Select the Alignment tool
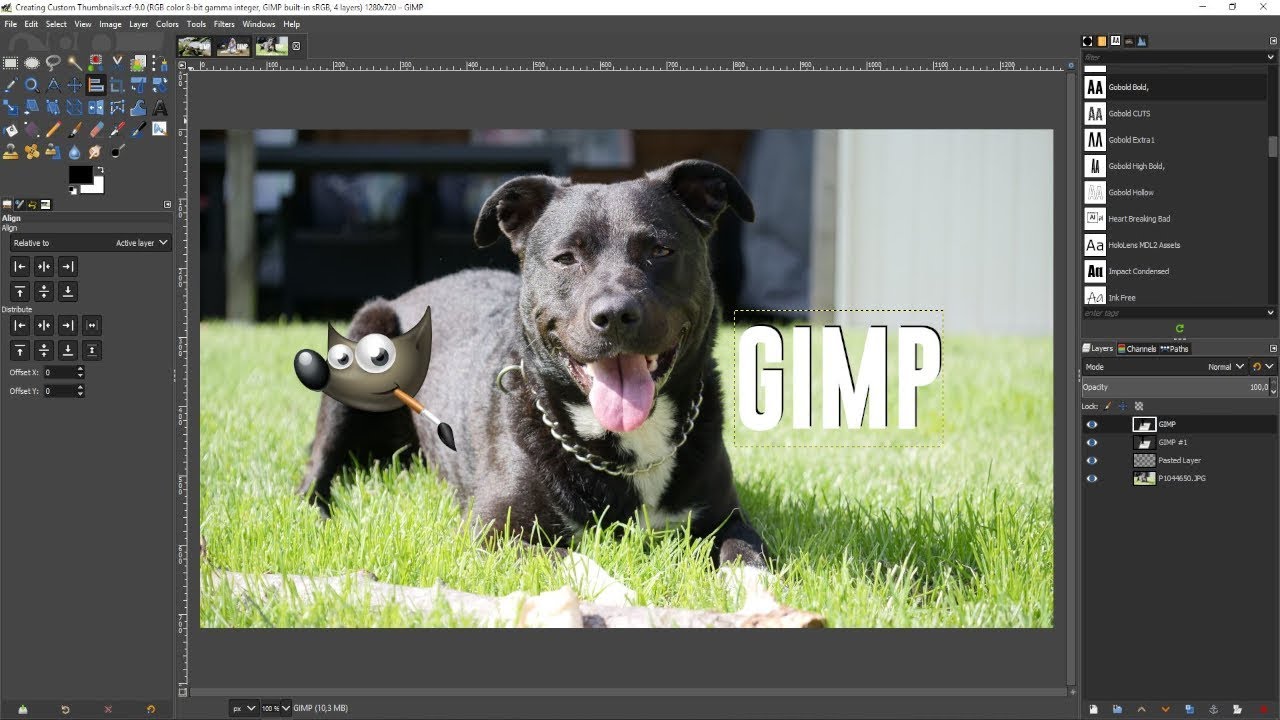 (96, 85)
